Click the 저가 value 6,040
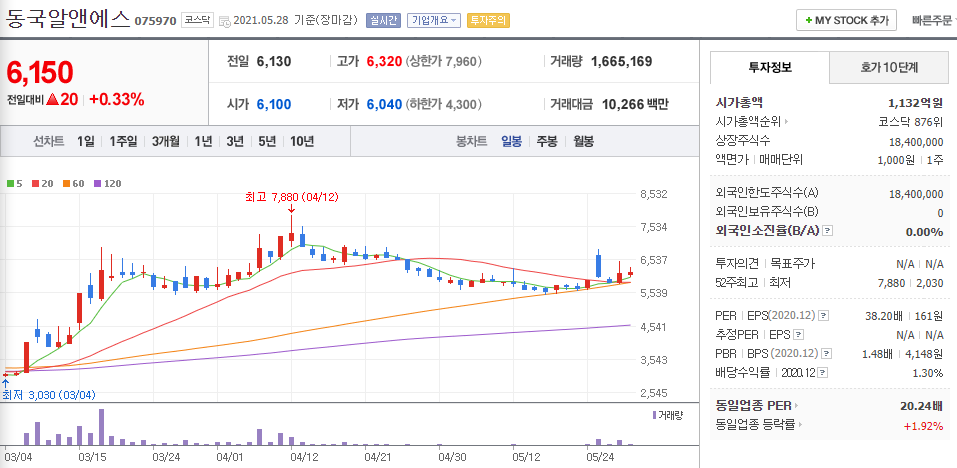 point(385,104)
